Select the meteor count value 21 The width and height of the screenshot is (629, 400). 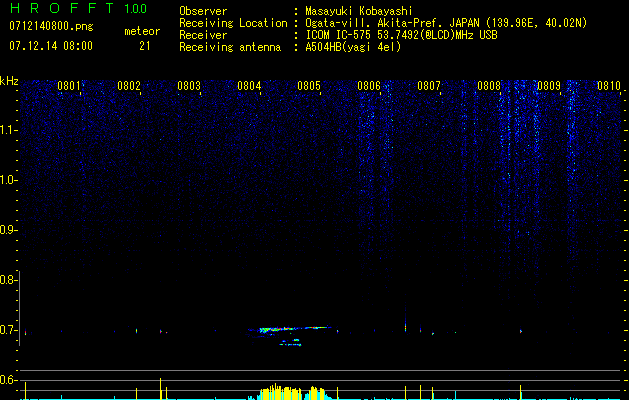pyautogui.click(x=144, y=46)
